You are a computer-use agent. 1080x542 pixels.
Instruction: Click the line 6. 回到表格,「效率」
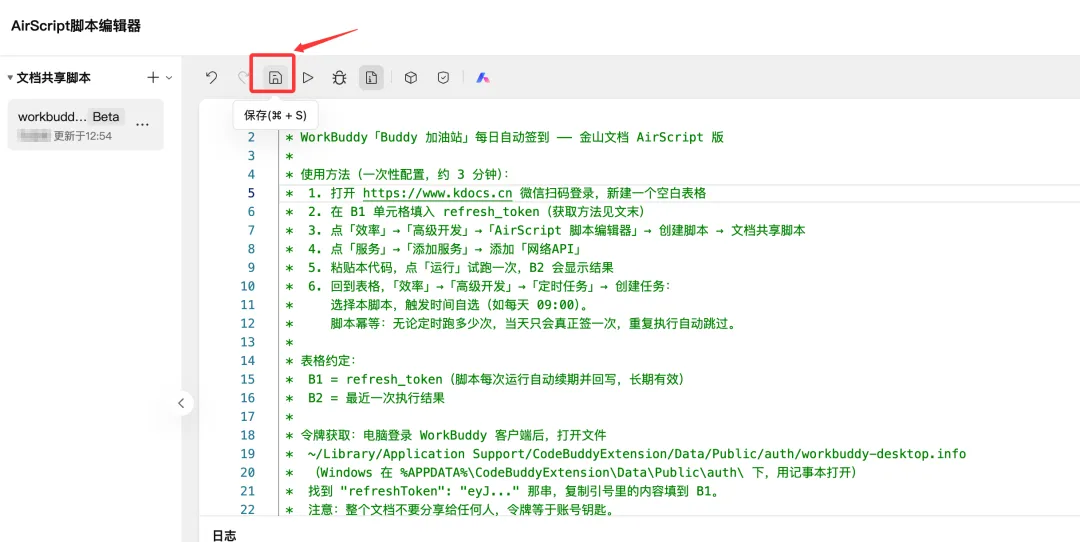[x=478, y=286]
